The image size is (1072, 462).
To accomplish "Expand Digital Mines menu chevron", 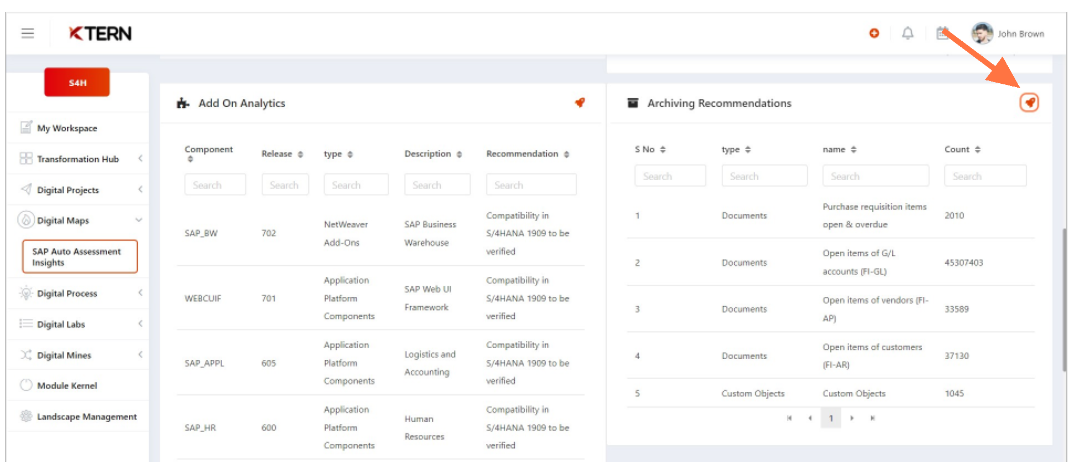I will click(x=139, y=355).
